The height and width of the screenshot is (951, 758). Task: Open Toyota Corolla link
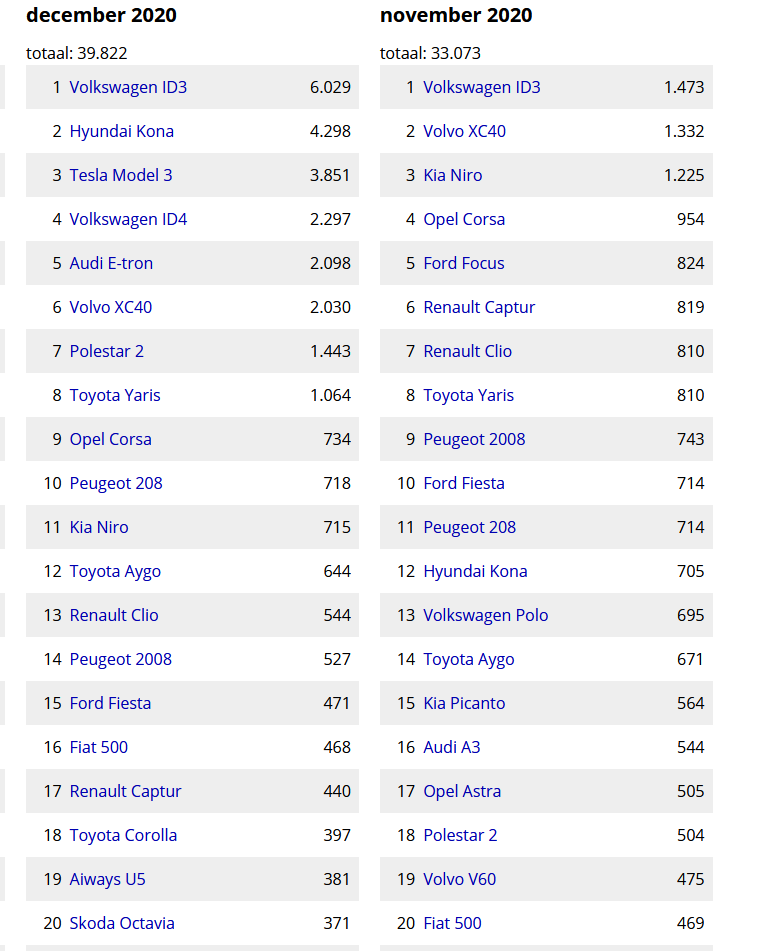pos(123,835)
